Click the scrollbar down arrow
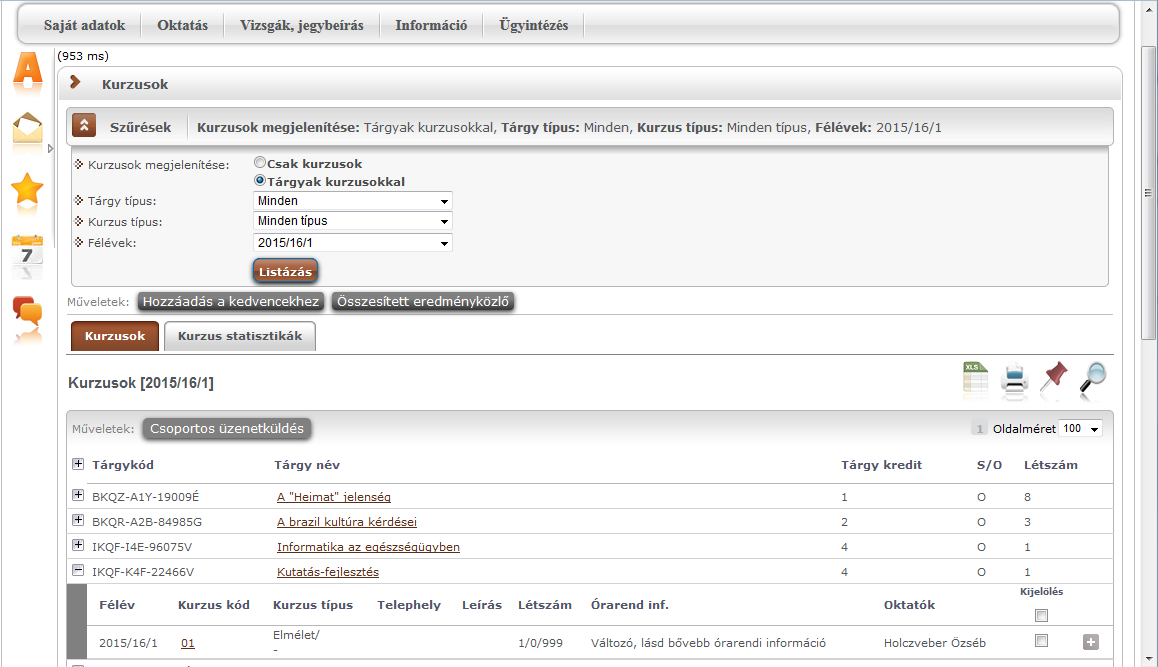The width and height of the screenshot is (1158, 667). click(1148, 658)
